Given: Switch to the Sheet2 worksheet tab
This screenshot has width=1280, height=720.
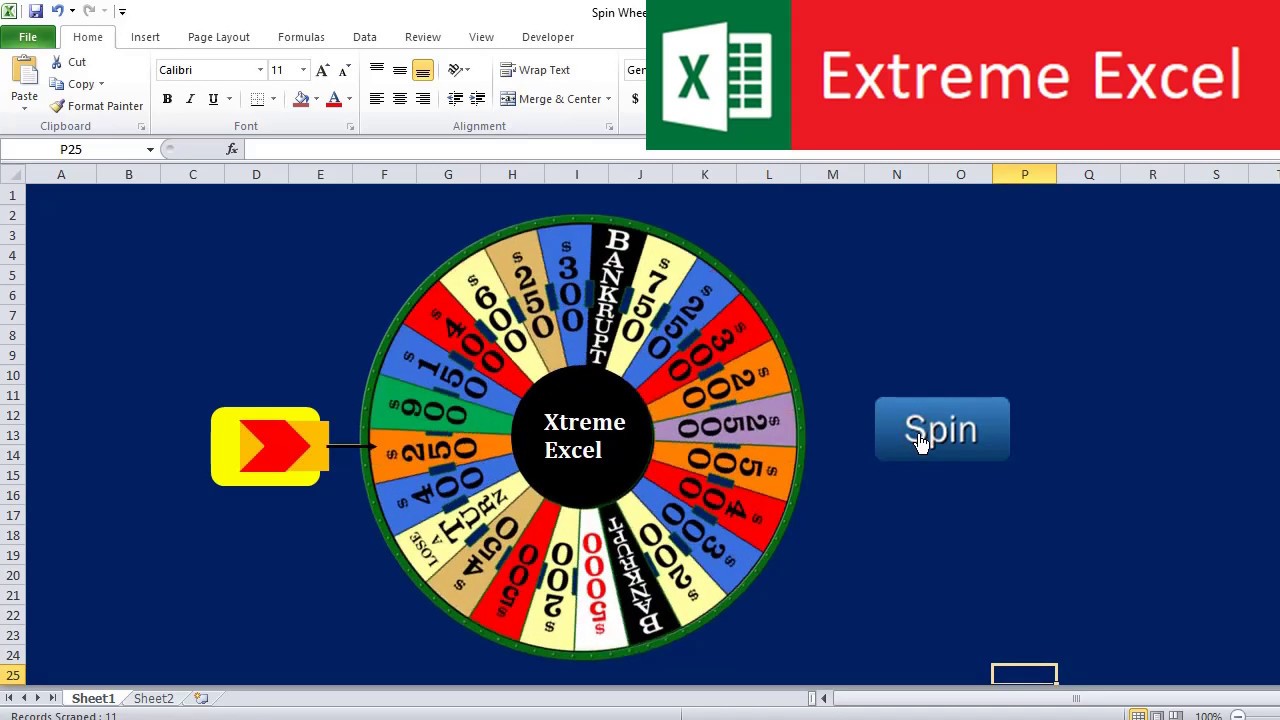Looking at the screenshot, I should click(x=154, y=698).
